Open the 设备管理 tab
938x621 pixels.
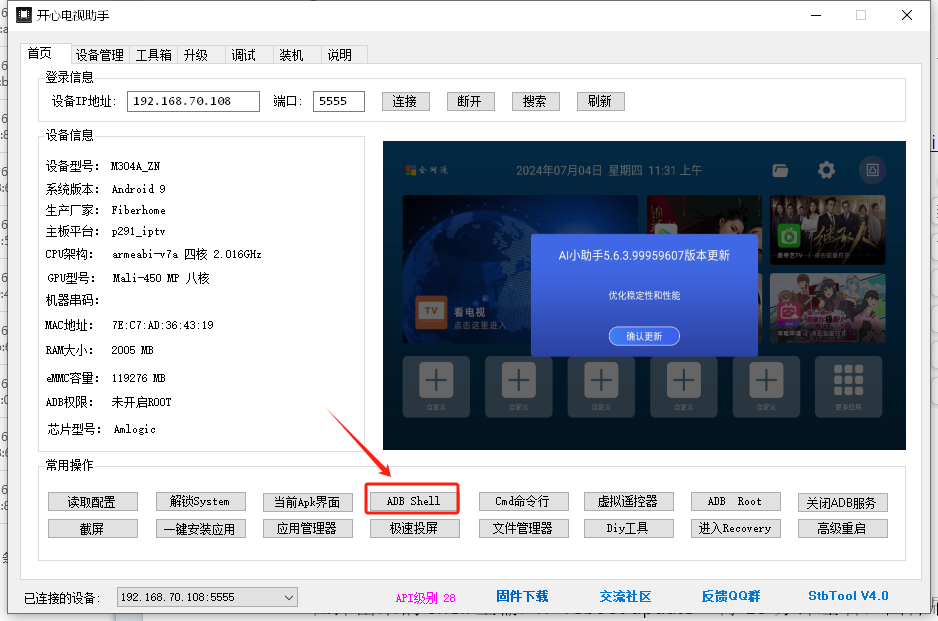click(x=99, y=55)
